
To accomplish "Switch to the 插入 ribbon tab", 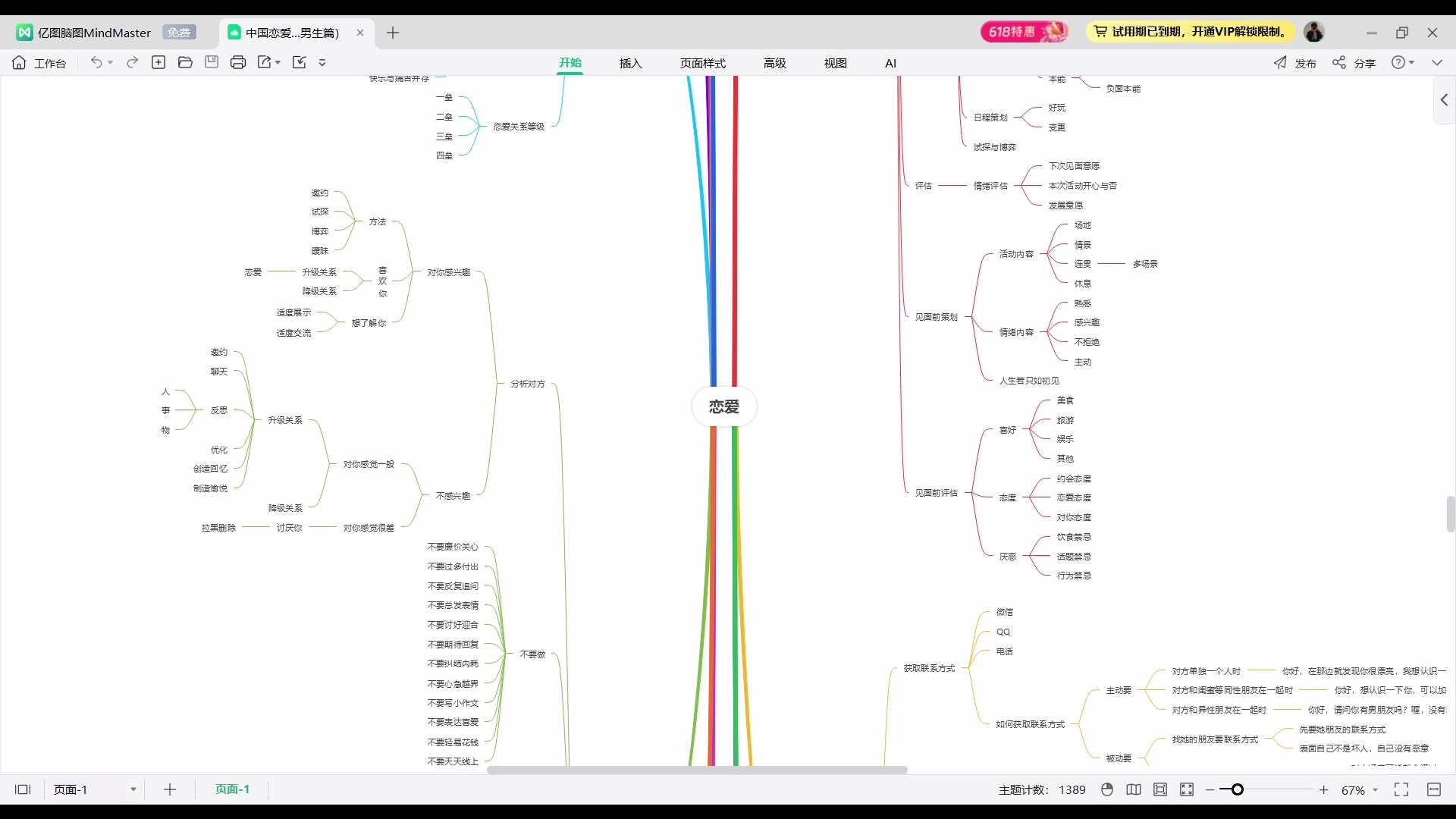I will (630, 63).
